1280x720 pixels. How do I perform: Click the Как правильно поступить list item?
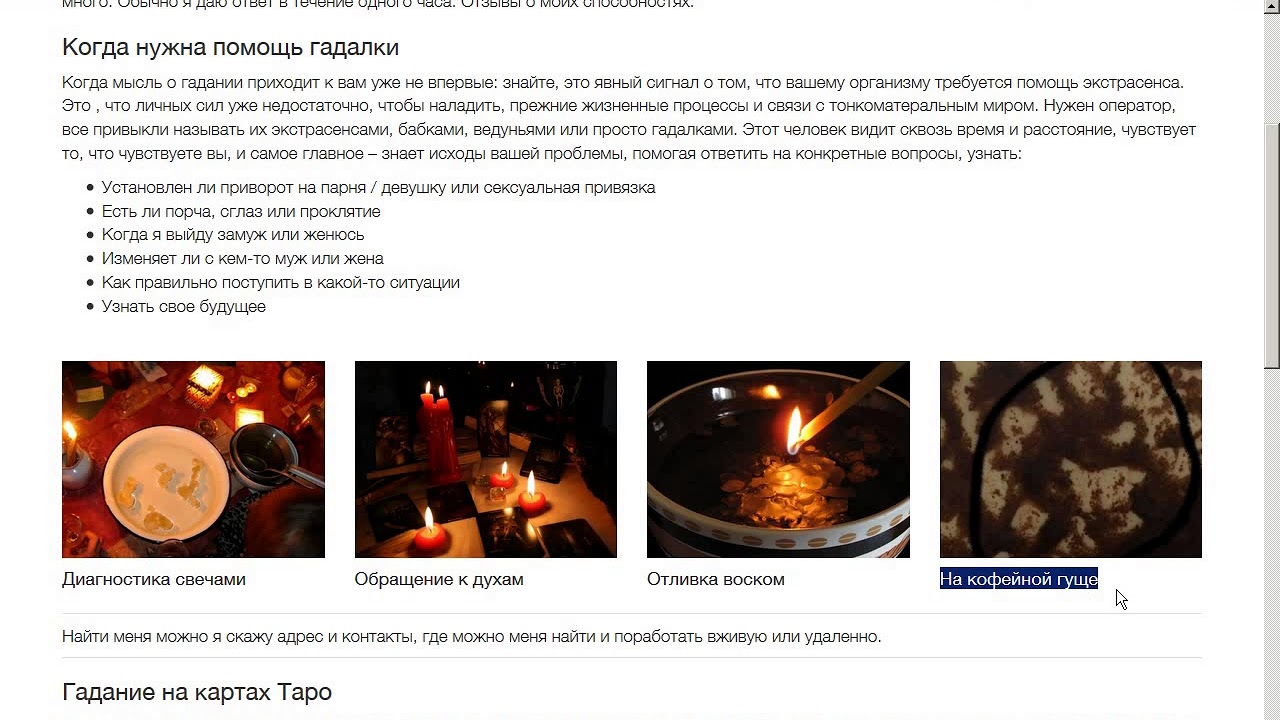click(x=281, y=282)
